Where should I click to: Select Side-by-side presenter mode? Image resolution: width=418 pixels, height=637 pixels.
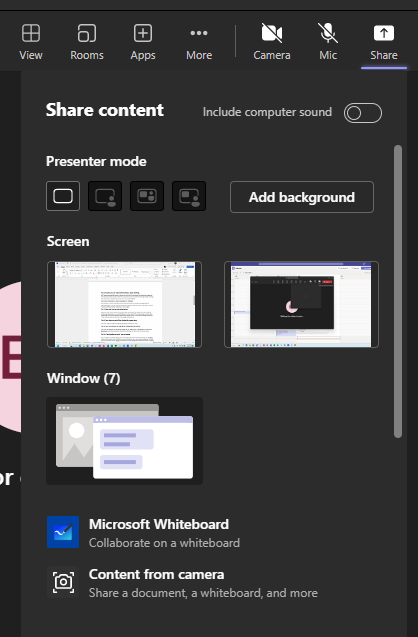147,196
